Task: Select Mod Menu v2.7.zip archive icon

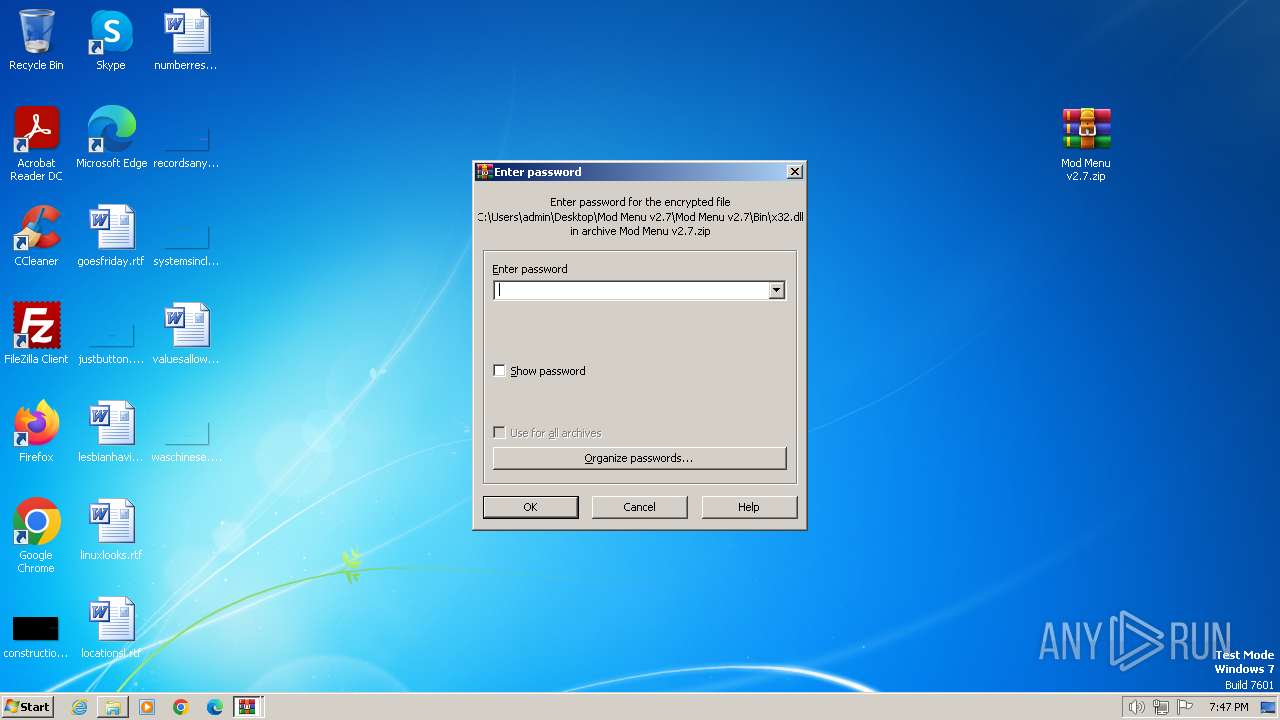Action: (1086, 144)
